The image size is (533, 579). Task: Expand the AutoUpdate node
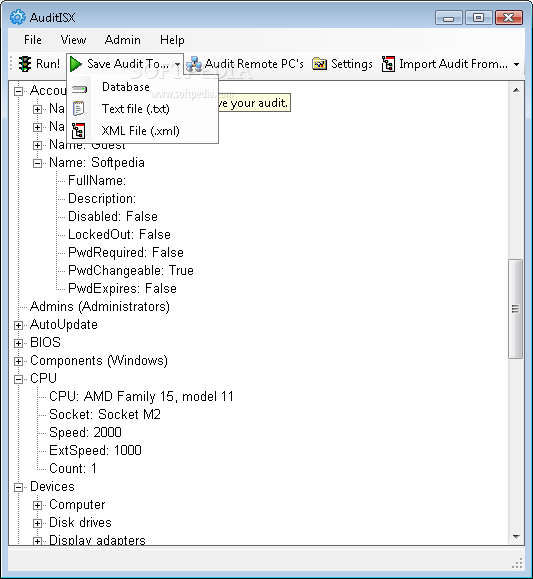[x=18, y=325]
